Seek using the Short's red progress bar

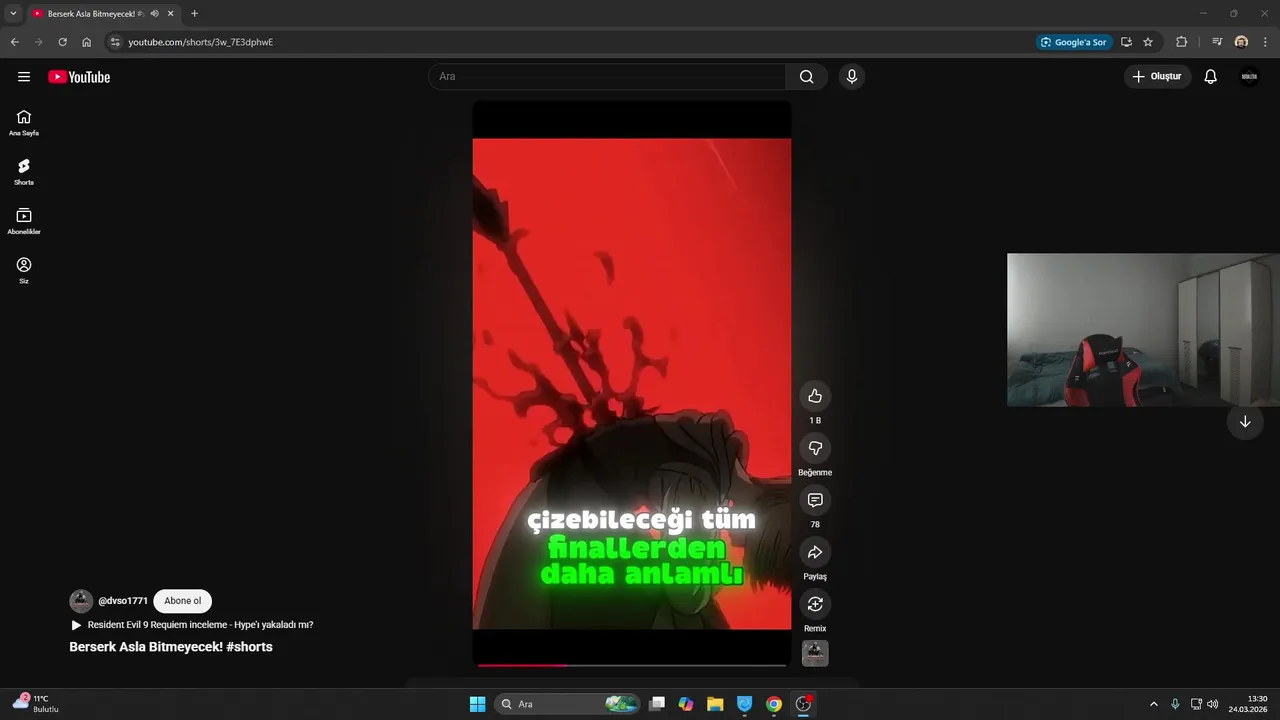[x=632, y=664]
